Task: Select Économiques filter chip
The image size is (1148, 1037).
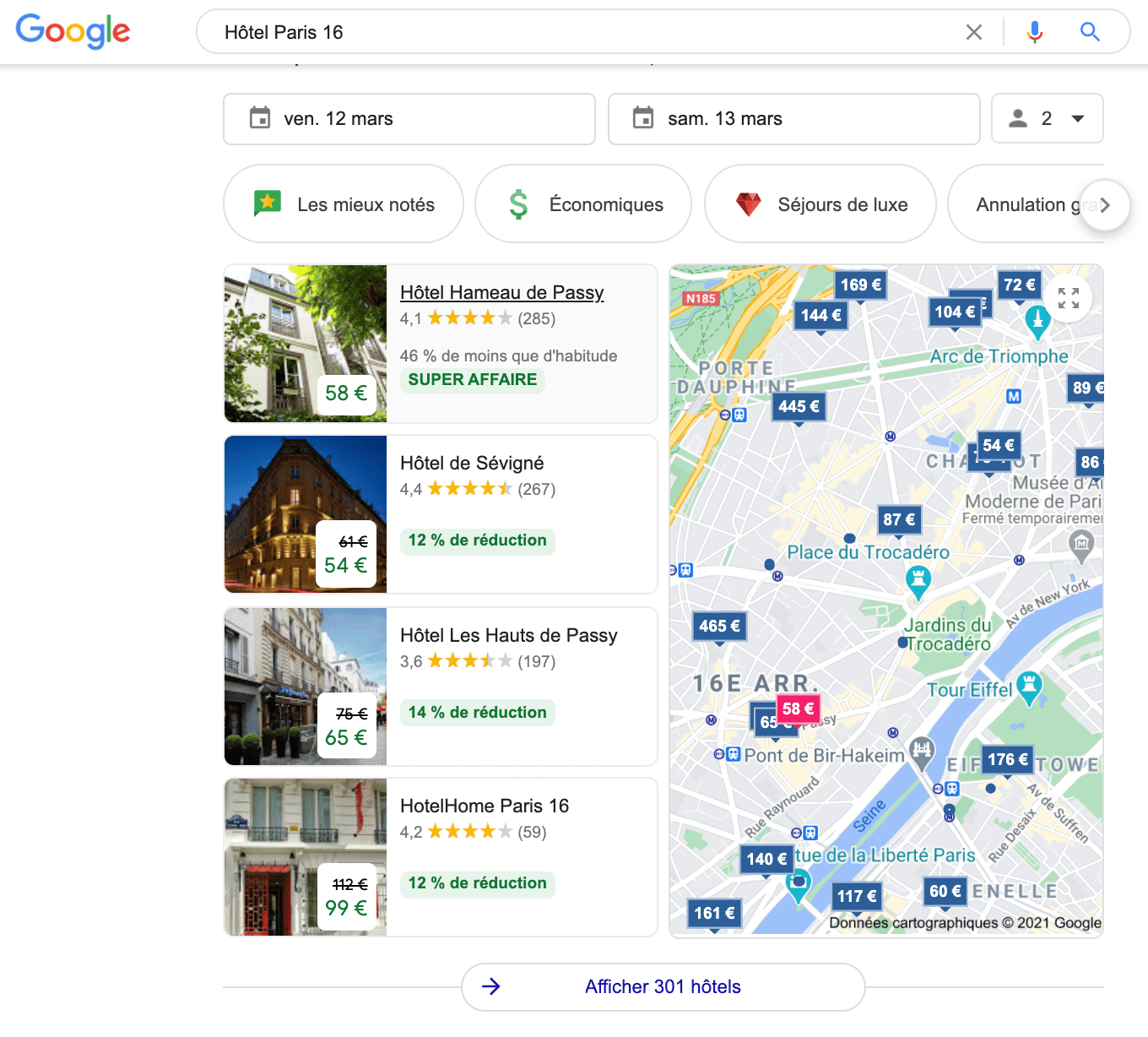Action: (583, 204)
